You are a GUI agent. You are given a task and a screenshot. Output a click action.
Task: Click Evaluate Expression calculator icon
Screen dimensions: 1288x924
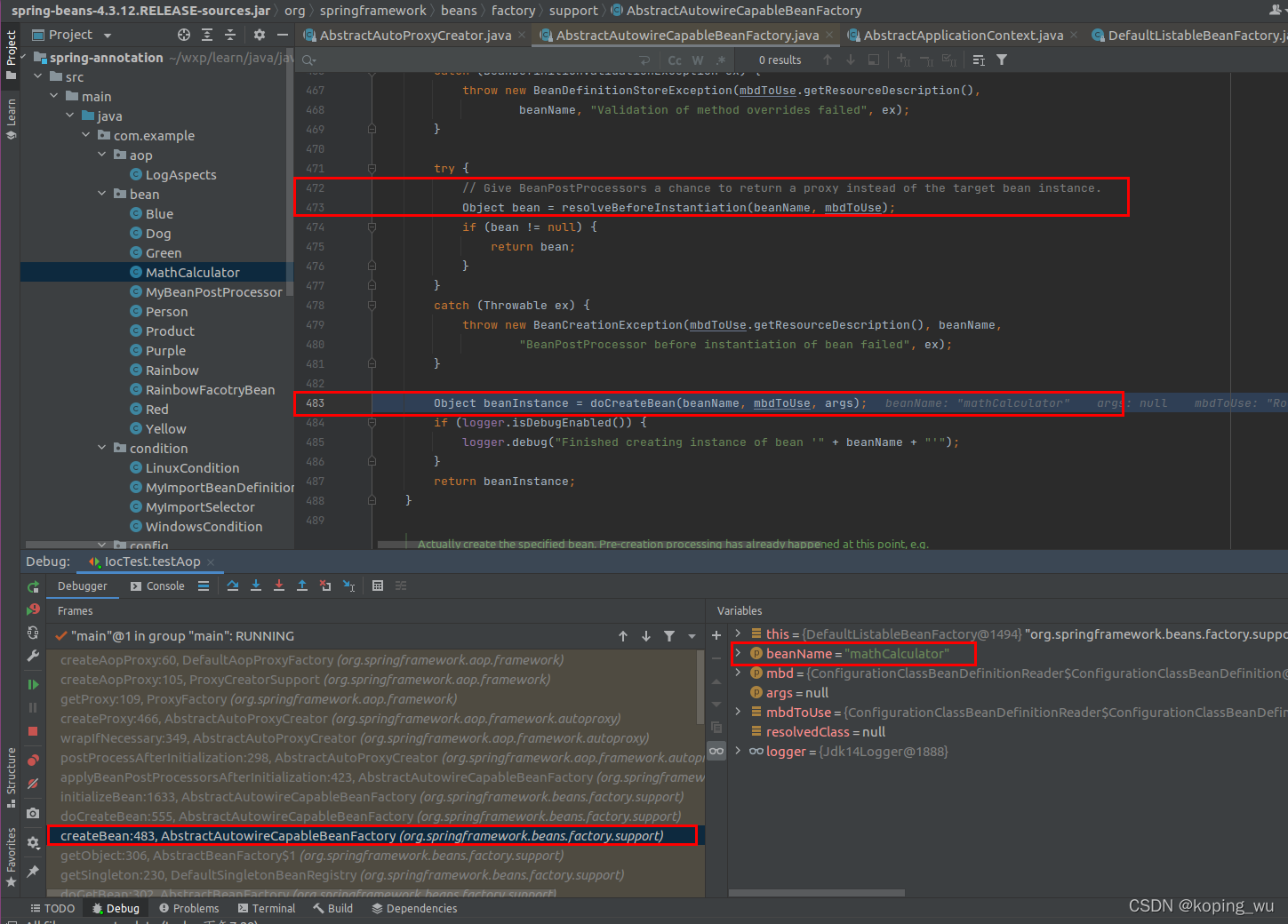(378, 585)
